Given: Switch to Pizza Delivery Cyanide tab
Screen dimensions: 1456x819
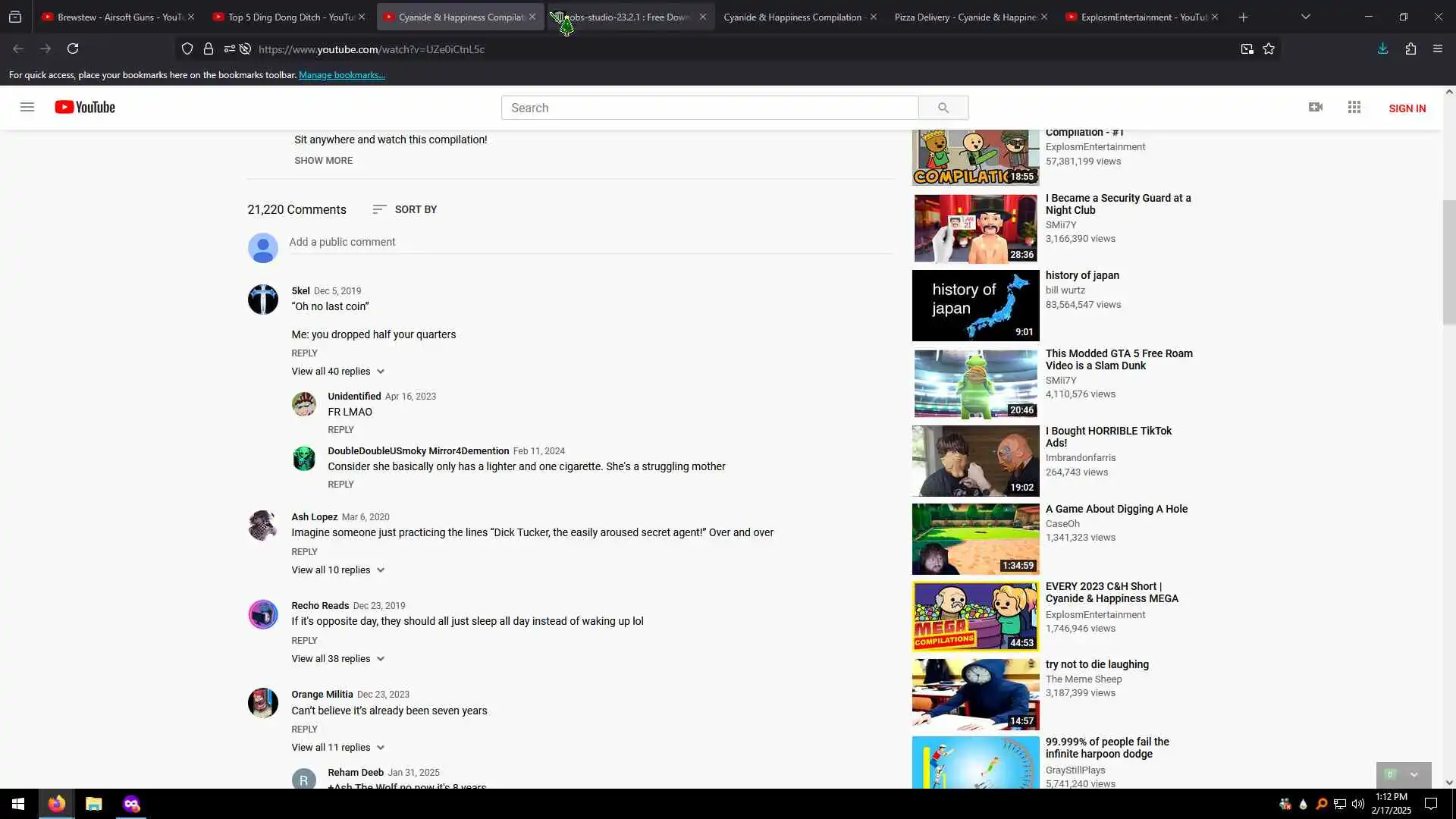Looking at the screenshot, I should pos(965,17).
